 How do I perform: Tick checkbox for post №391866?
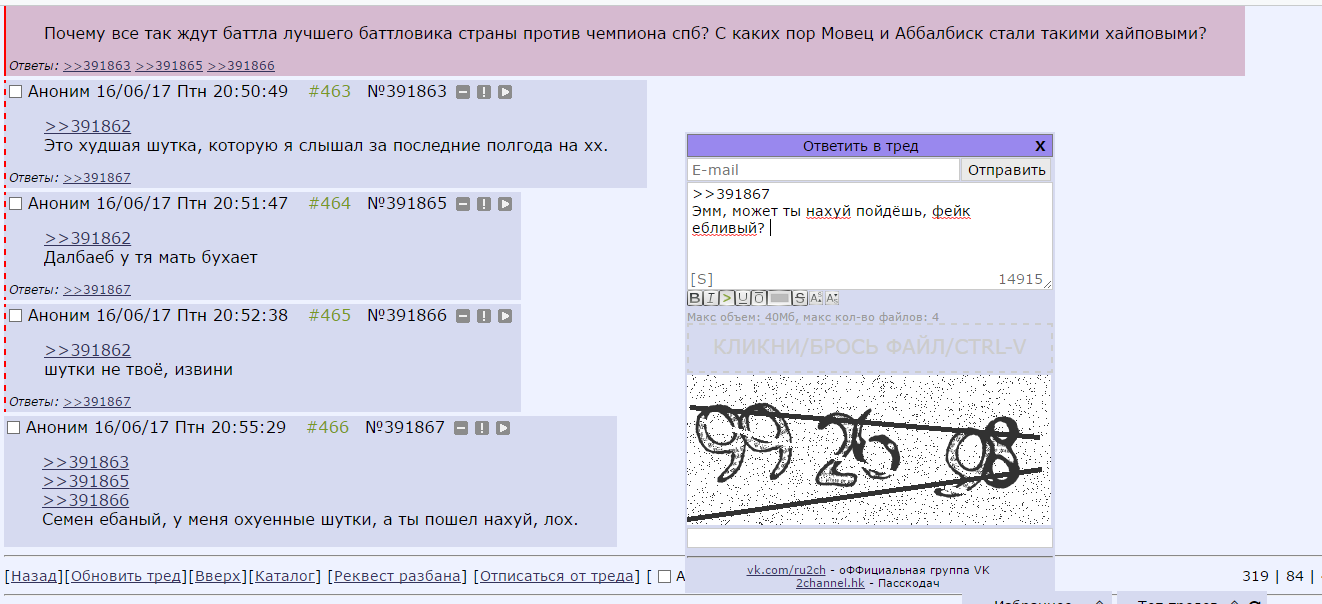pos(15,316)
